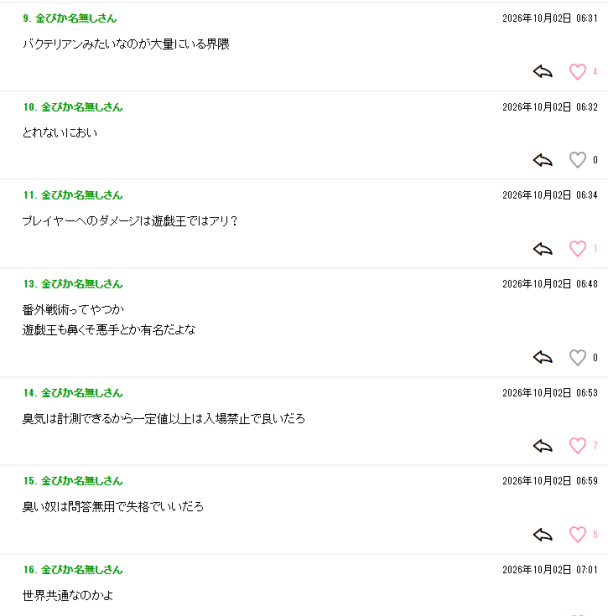
Task: Click reply arrow on comment 13
Action: (543, 357)
